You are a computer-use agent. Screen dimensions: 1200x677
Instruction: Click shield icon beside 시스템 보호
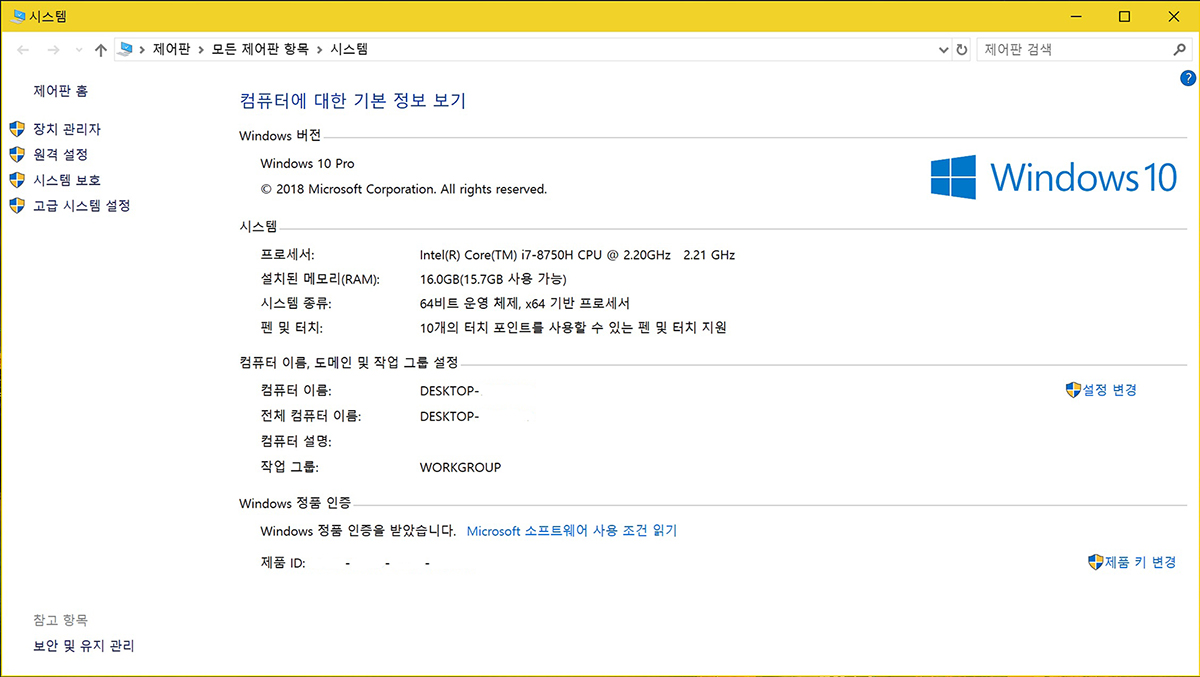(x=16, y=180)
